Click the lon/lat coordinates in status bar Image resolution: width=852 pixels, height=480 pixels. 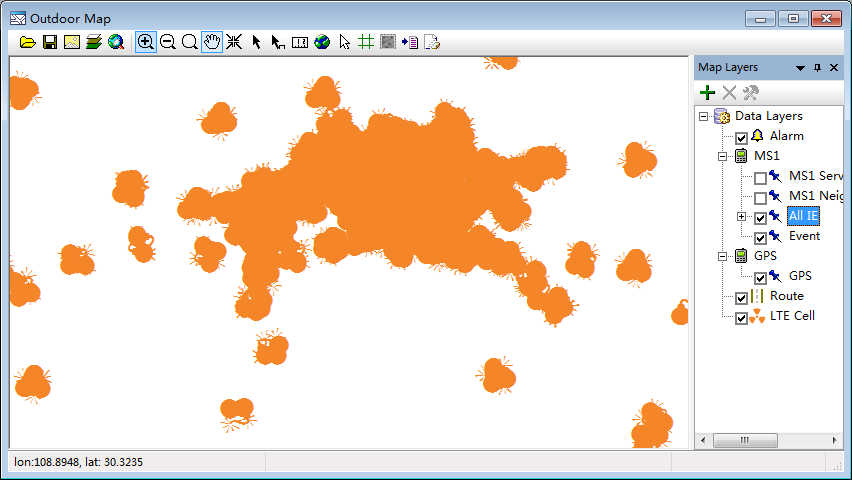[78, 462]
